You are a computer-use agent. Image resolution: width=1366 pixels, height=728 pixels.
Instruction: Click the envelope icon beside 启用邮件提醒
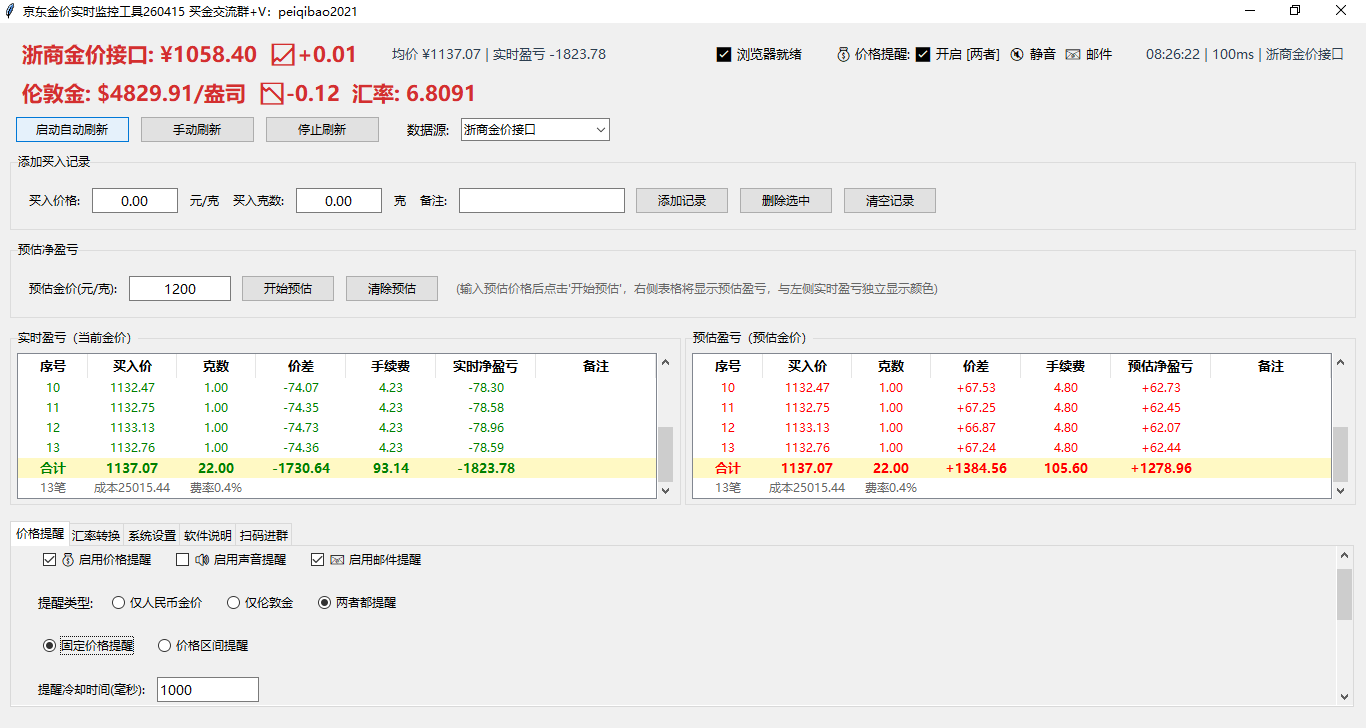(337, 560)
